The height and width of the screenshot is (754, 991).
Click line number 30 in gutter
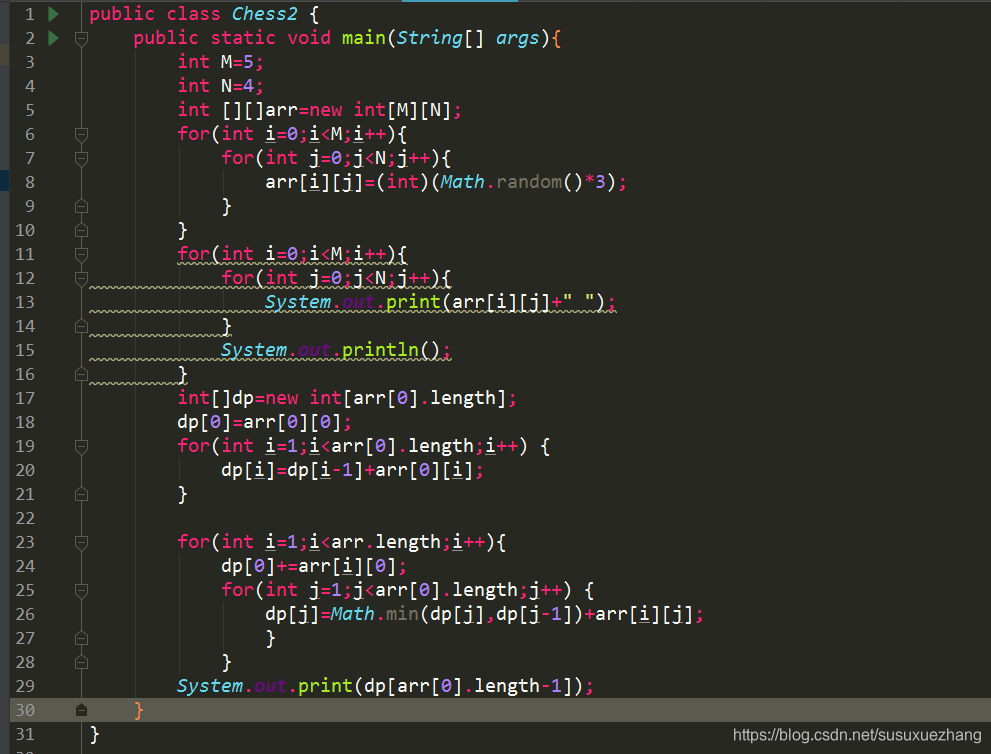pos(25,710)
